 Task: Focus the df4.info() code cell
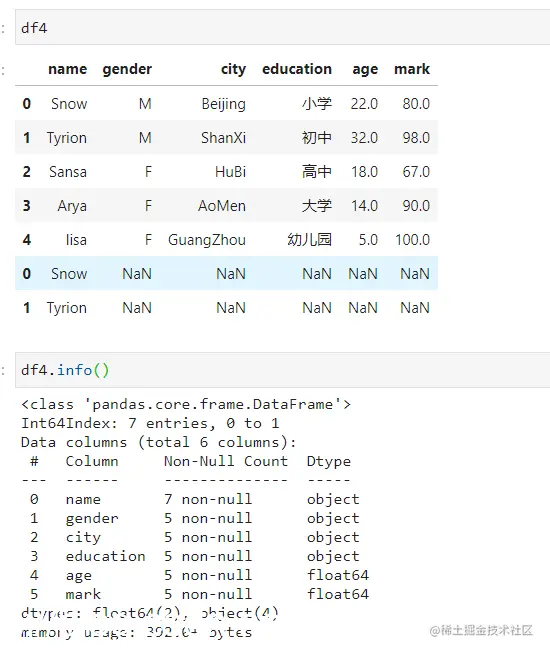282,370
